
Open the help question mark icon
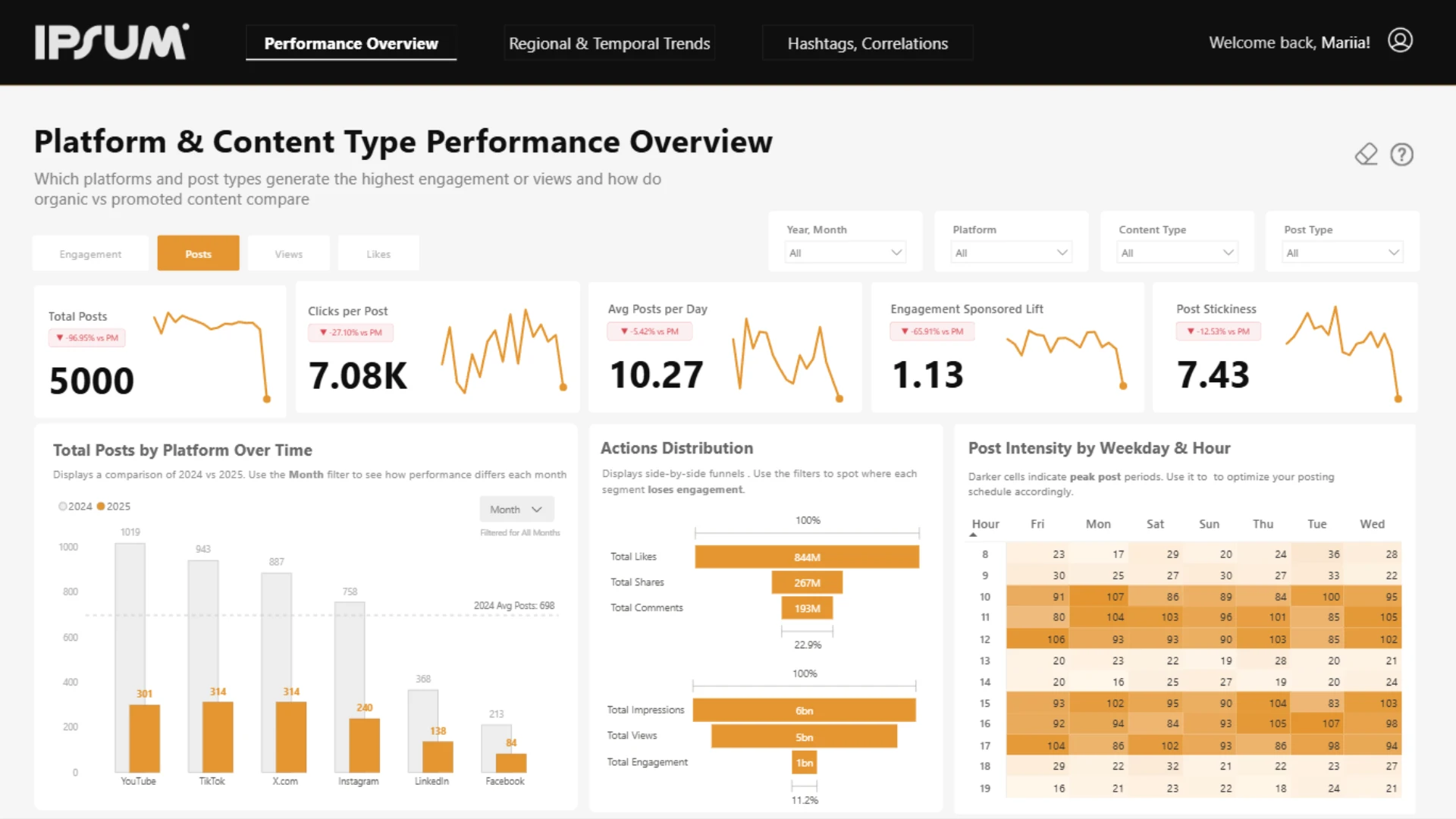pos(1401,155)
